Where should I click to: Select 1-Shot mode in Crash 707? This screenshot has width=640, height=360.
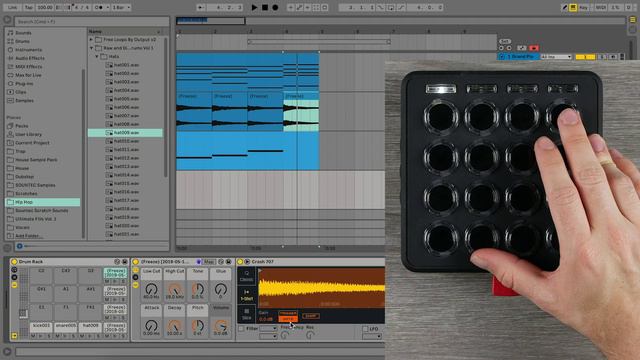pyautogui.click(x=246, y=295)
